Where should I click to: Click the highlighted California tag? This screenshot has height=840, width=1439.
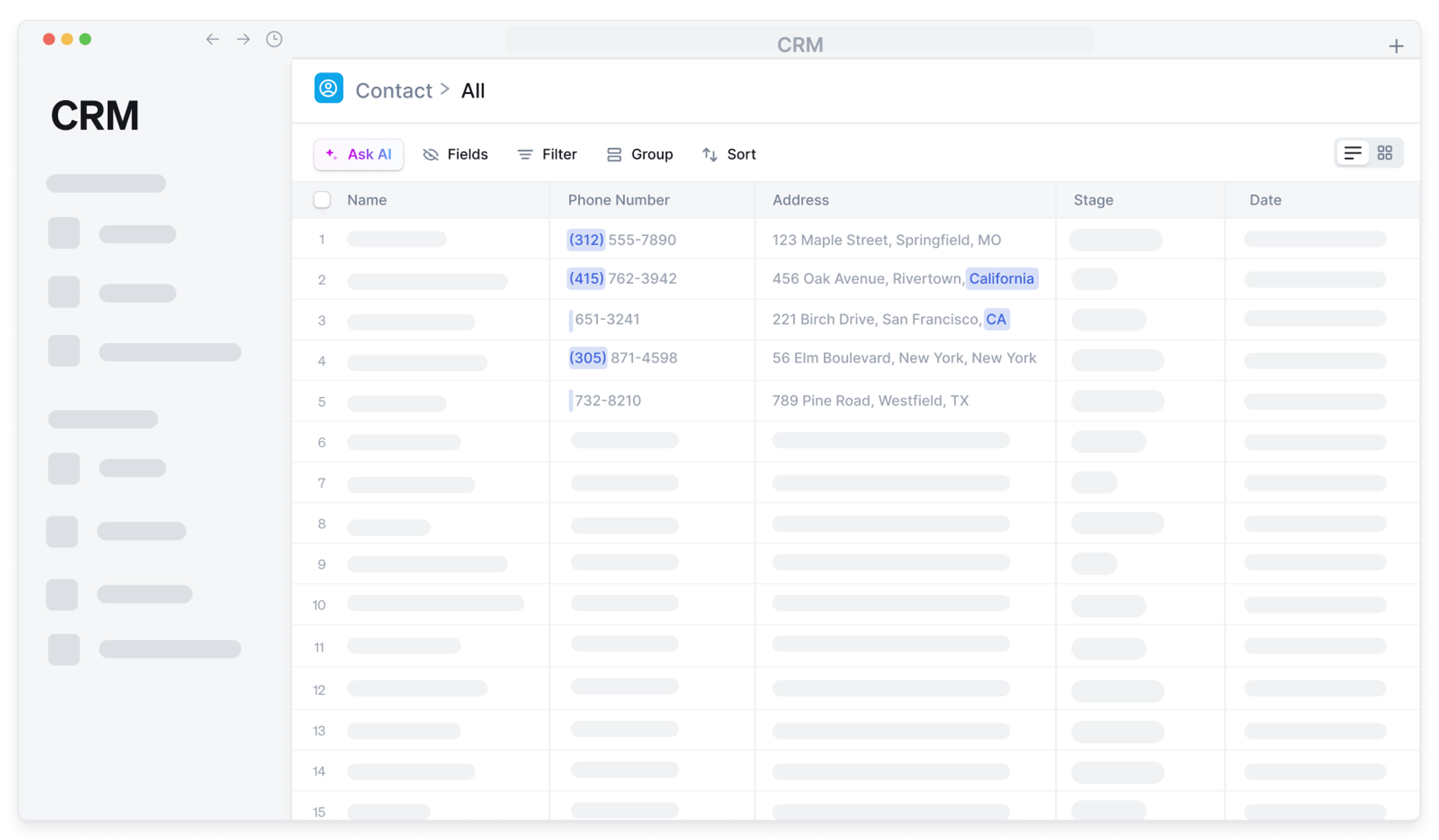[1001, 279]
